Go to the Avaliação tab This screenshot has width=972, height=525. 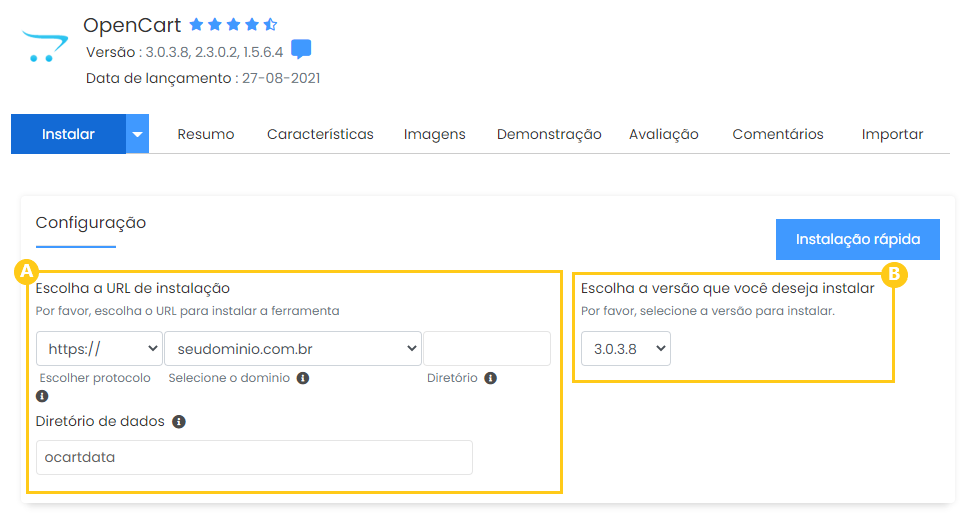click(664, 135)
